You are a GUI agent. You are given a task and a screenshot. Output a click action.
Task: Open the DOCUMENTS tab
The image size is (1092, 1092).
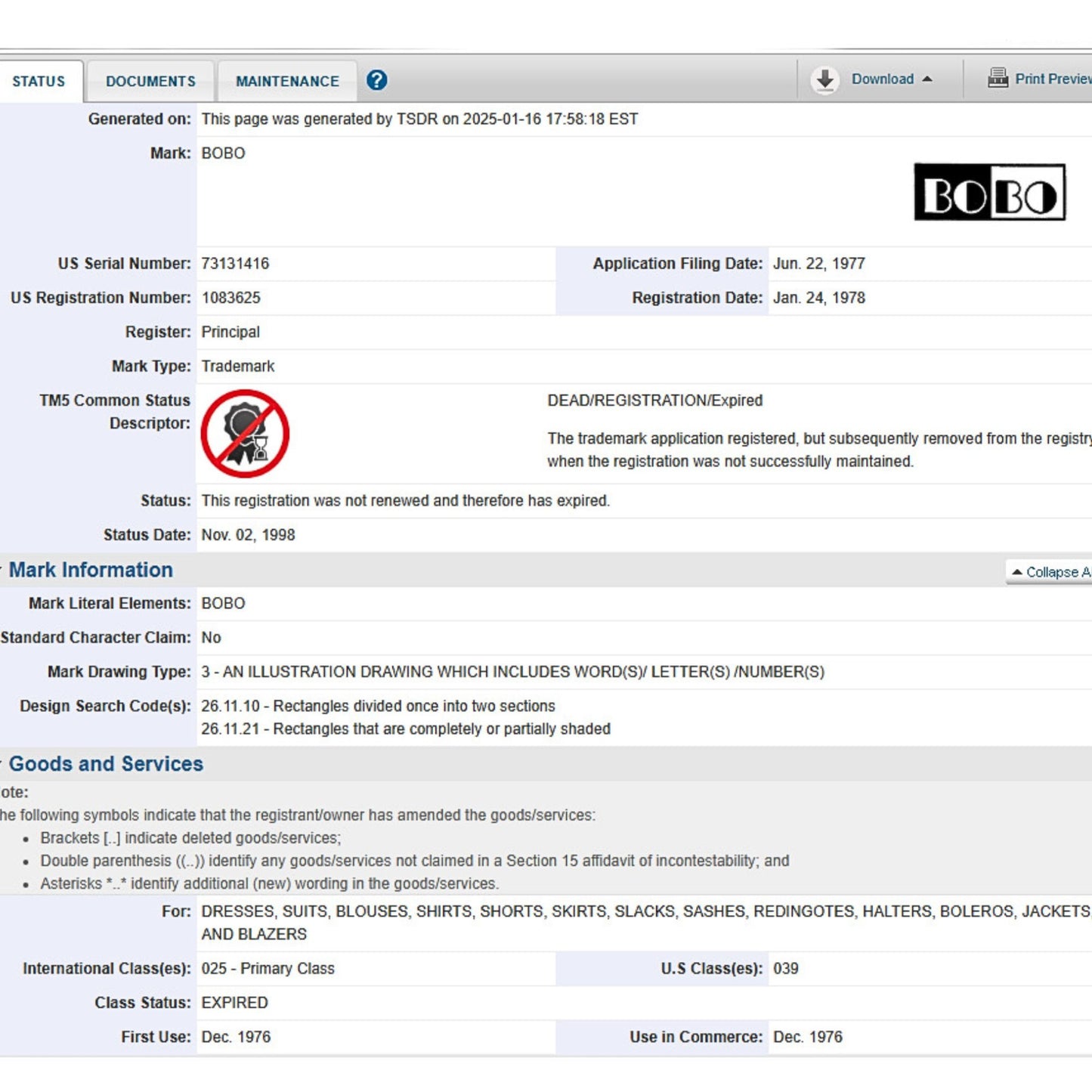click(x=150, y=82)
